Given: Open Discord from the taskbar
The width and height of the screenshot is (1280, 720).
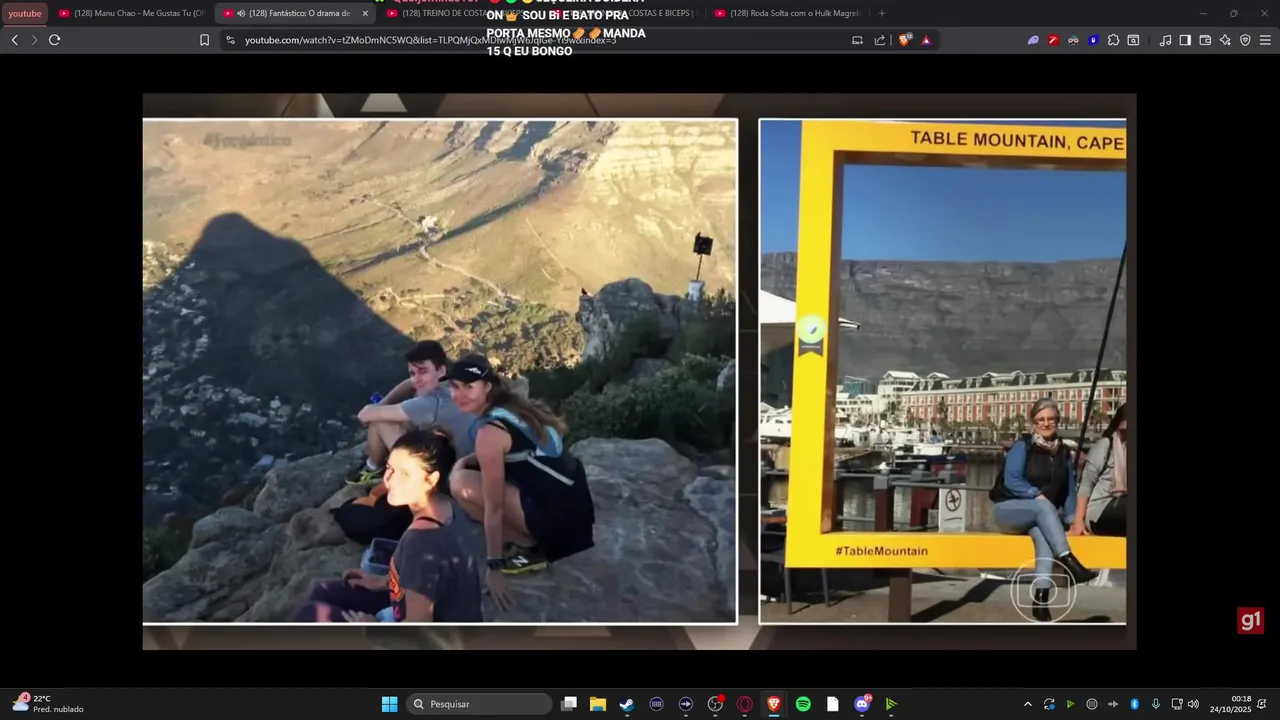Looking at the screenshot, I should (x=862, y=704).
